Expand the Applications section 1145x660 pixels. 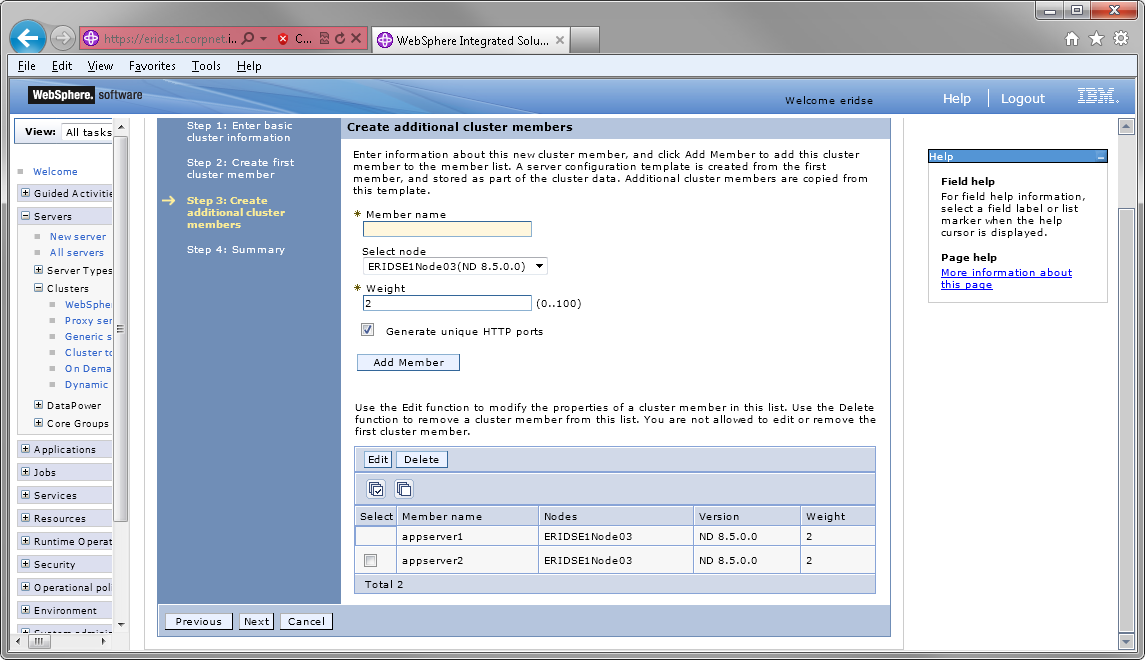[x=26, y=449]
